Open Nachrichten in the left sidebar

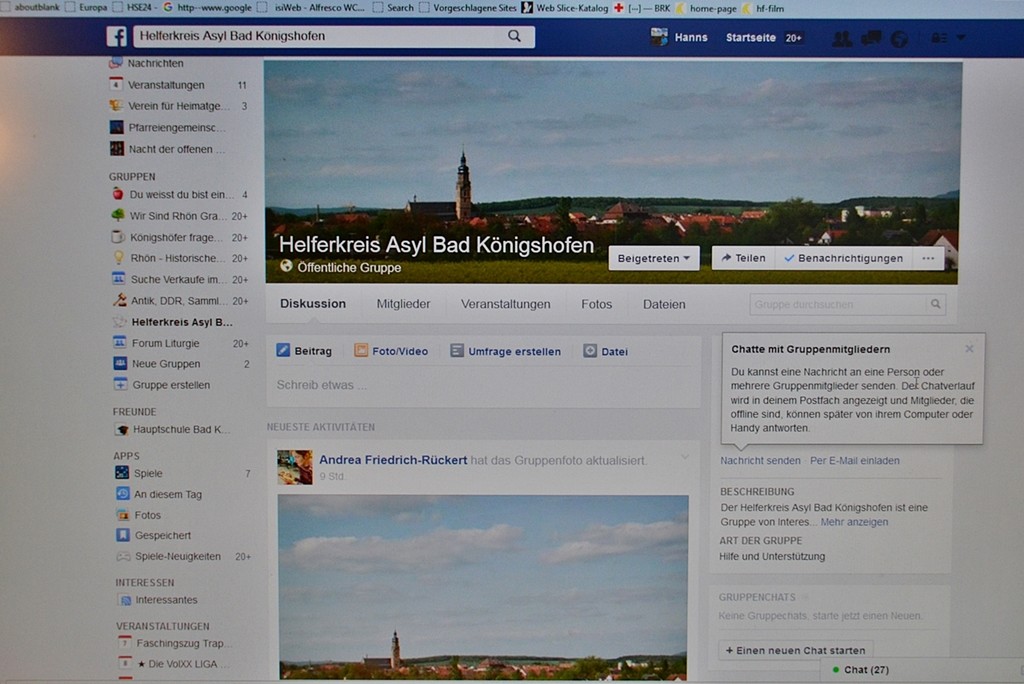click(155, 63)
